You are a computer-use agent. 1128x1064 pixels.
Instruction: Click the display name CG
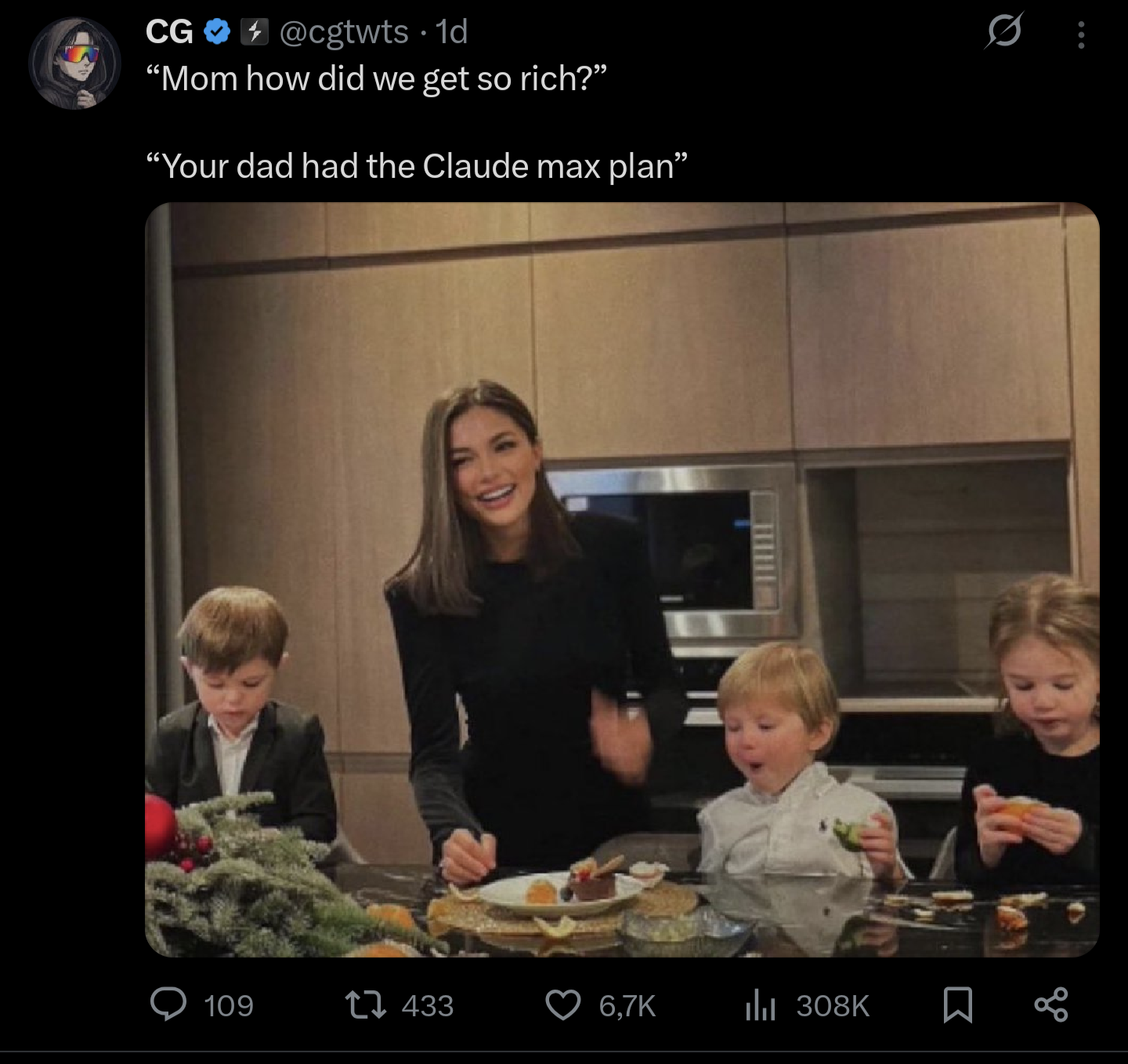[x=169, y=32]
